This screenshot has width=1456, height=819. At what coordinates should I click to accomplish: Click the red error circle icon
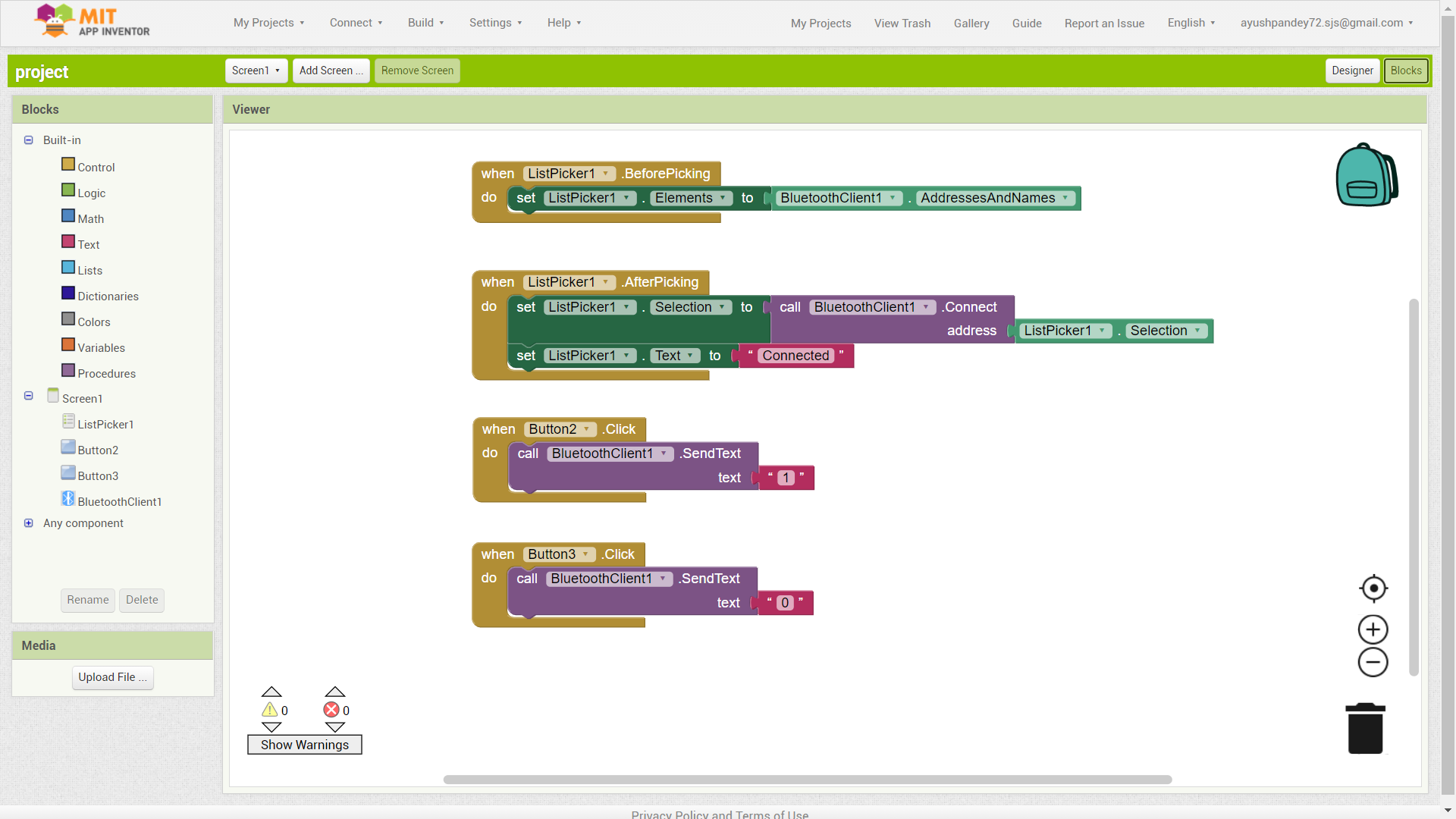331,710
